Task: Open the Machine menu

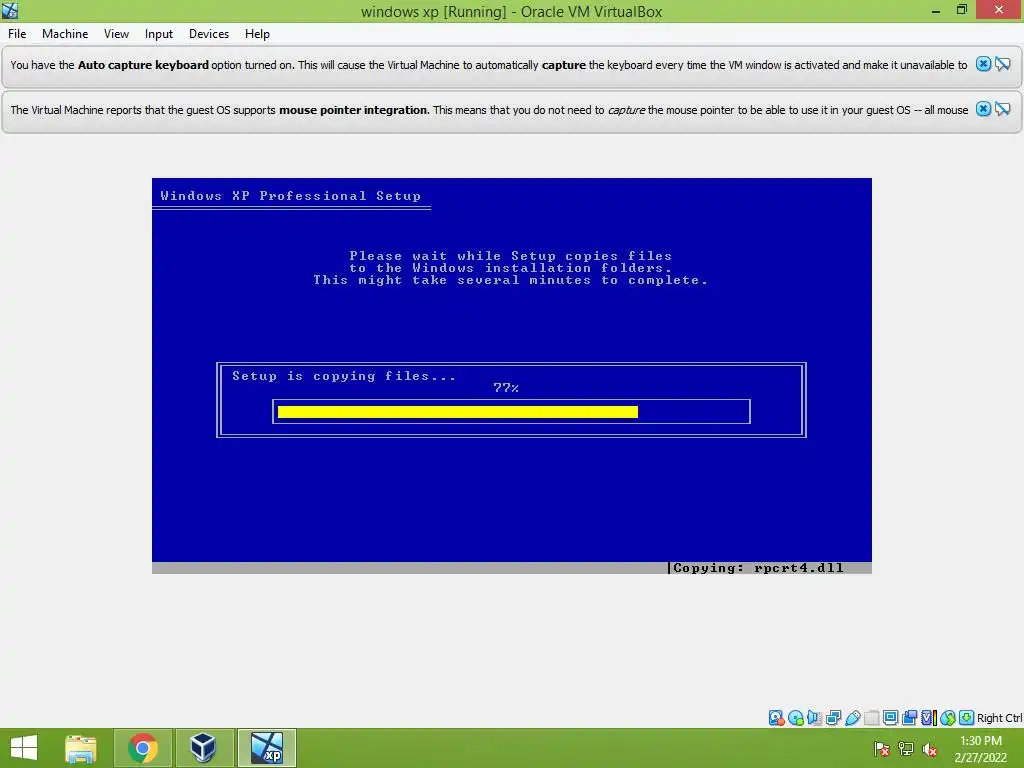Action: (65, 34)
